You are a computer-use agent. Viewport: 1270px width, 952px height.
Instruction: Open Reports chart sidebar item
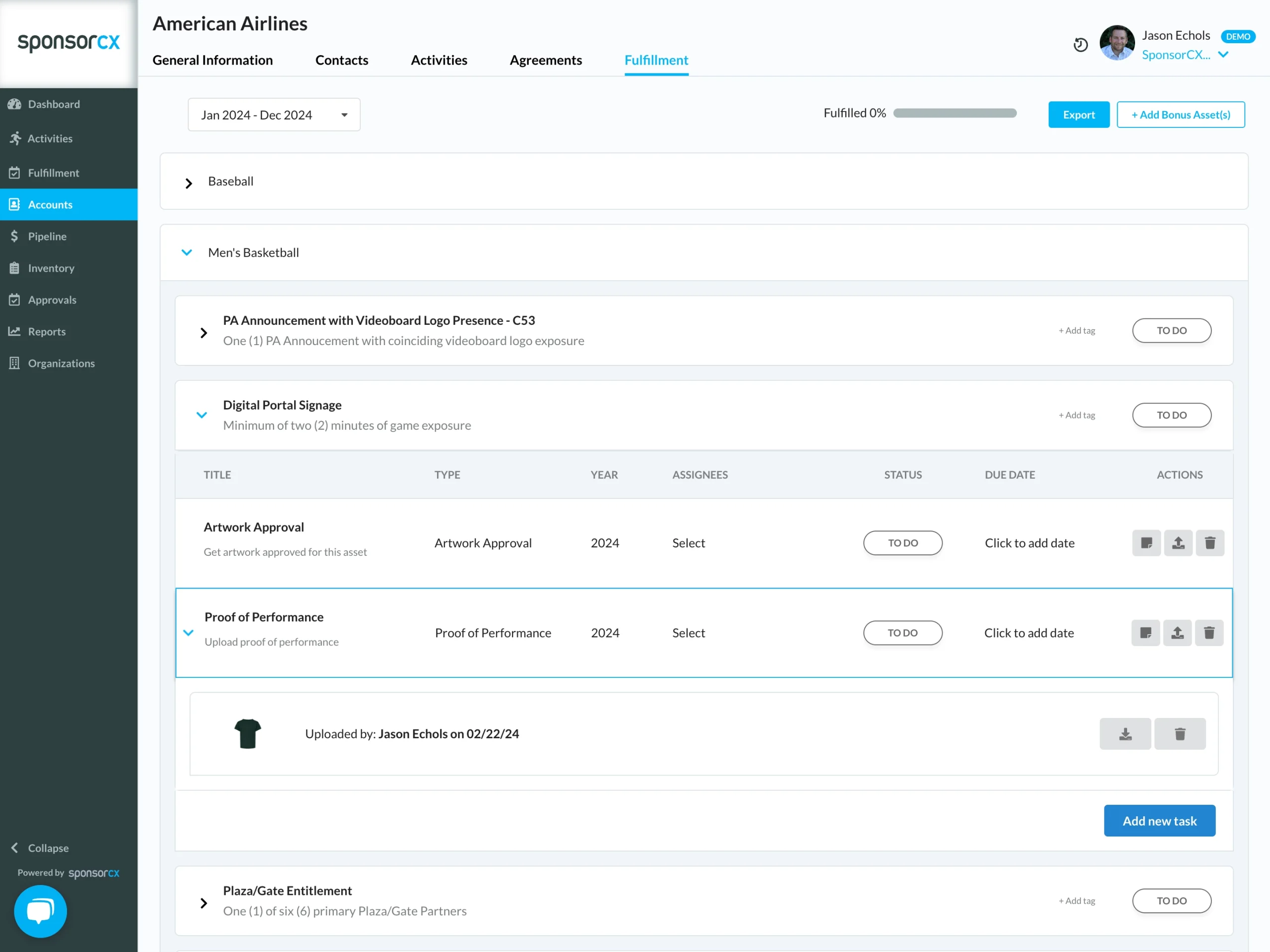pos(68,332)
